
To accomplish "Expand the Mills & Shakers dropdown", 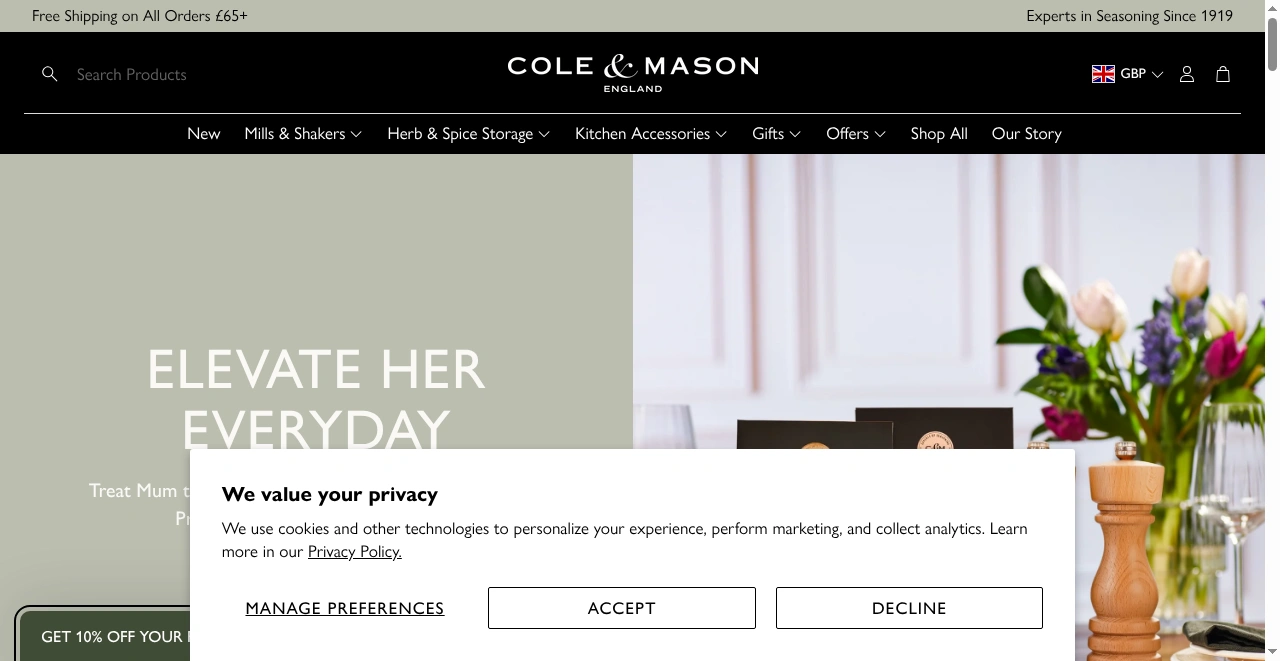I will click(x=303, y=133).
